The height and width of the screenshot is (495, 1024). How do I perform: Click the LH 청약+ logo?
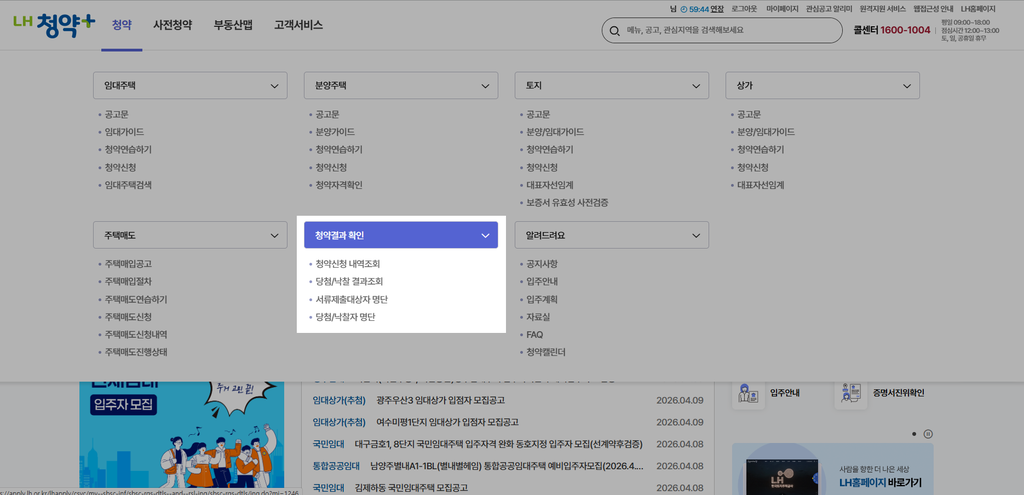[x=54, y=25]
